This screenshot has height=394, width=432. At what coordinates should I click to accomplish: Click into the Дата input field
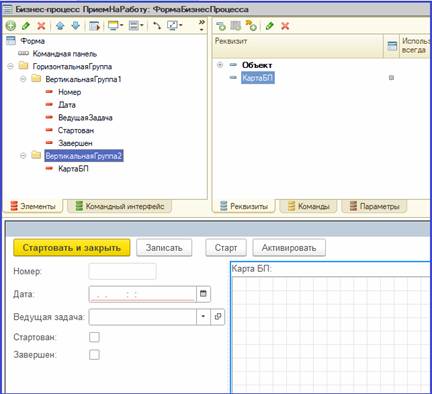coord(143,294)
